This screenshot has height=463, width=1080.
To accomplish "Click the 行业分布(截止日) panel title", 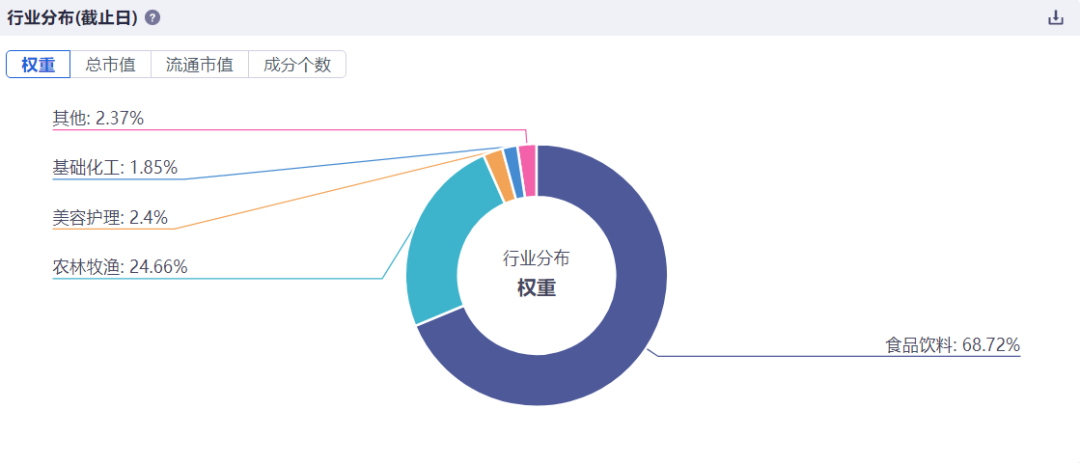I will click(72, 19).
